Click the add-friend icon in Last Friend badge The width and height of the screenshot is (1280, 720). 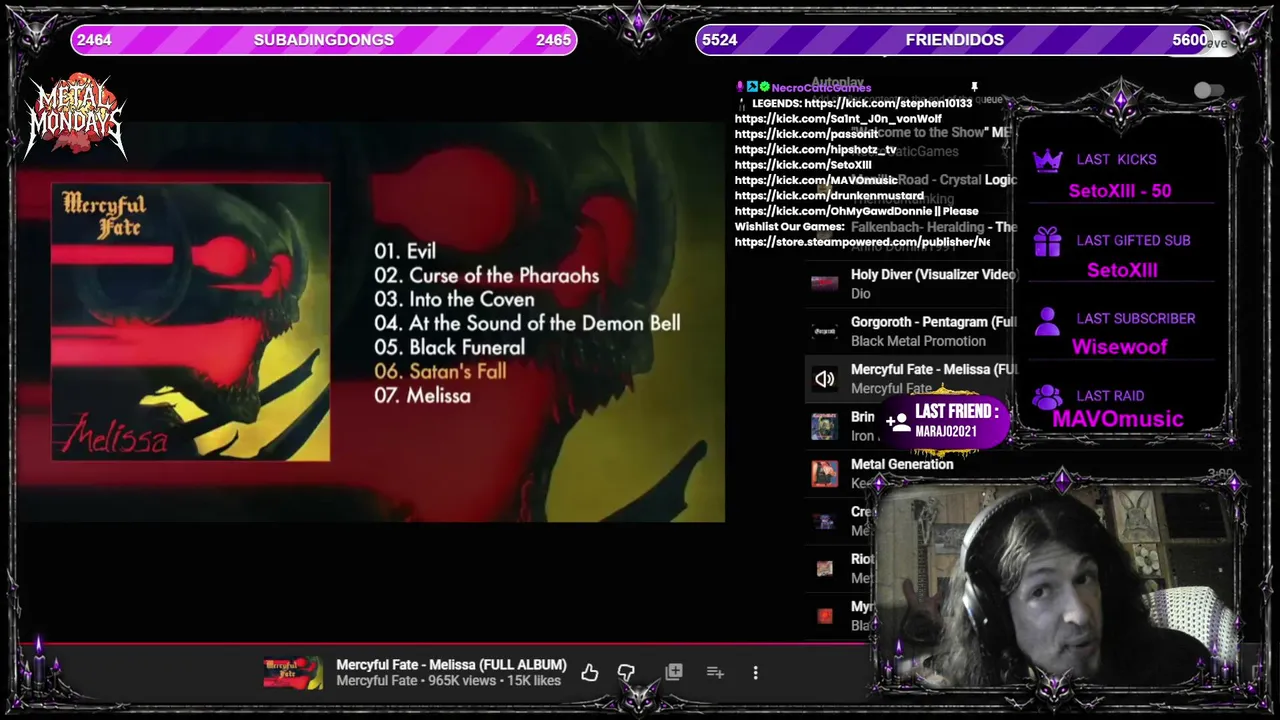[x=897, y=422]
